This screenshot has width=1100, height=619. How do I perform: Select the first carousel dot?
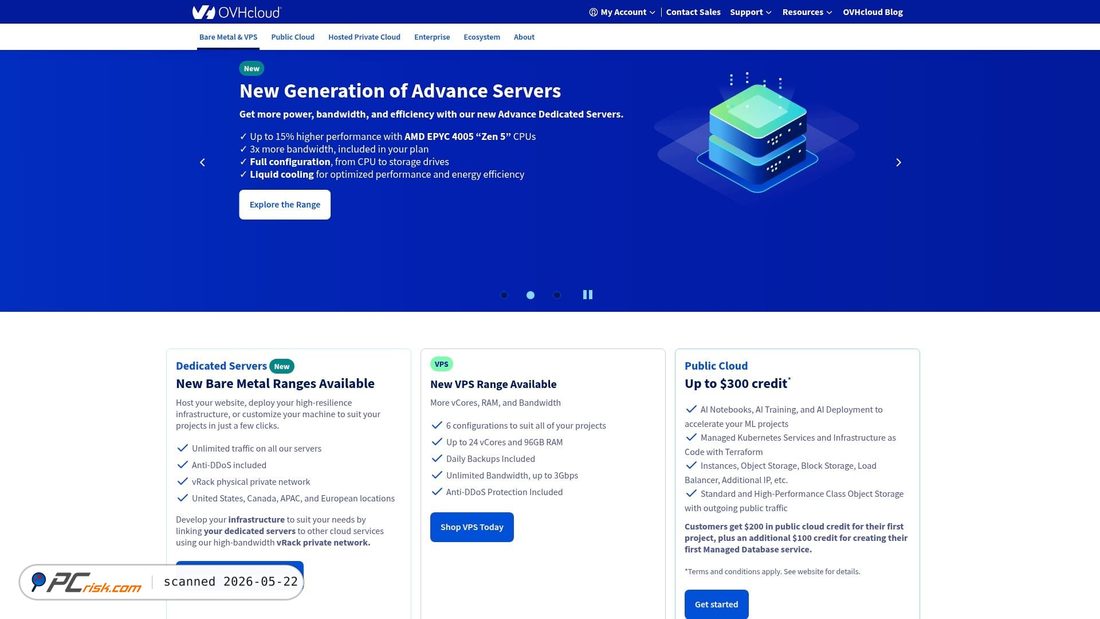click(504, 295)
